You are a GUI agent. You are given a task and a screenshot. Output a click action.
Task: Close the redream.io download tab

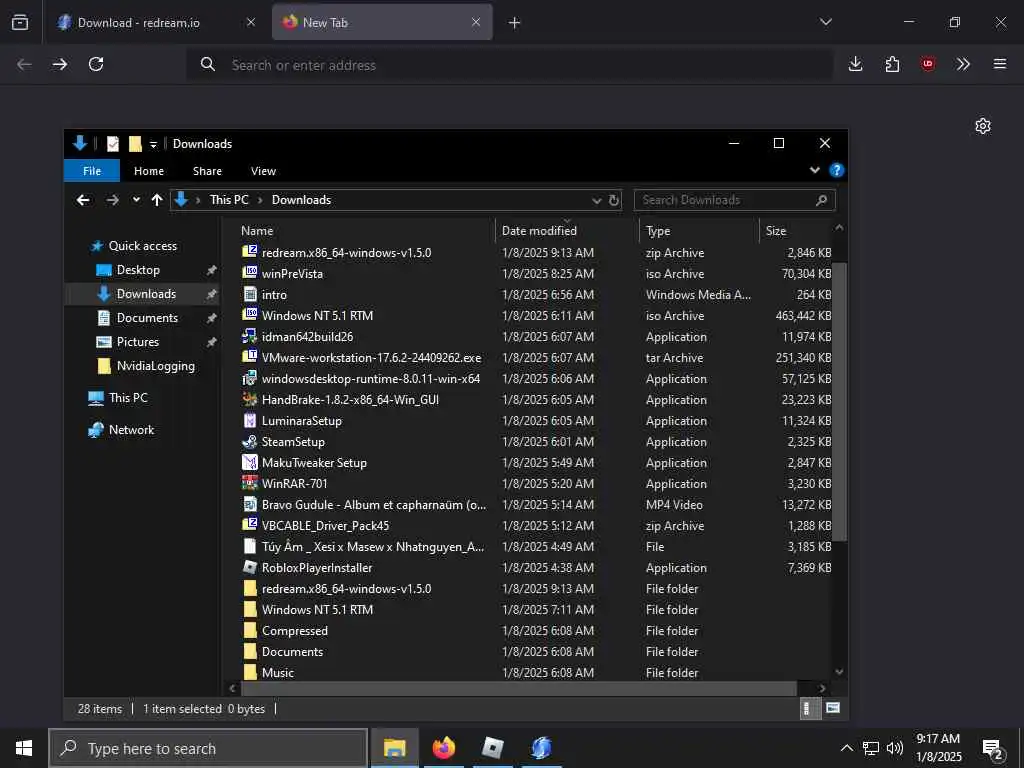251,22
